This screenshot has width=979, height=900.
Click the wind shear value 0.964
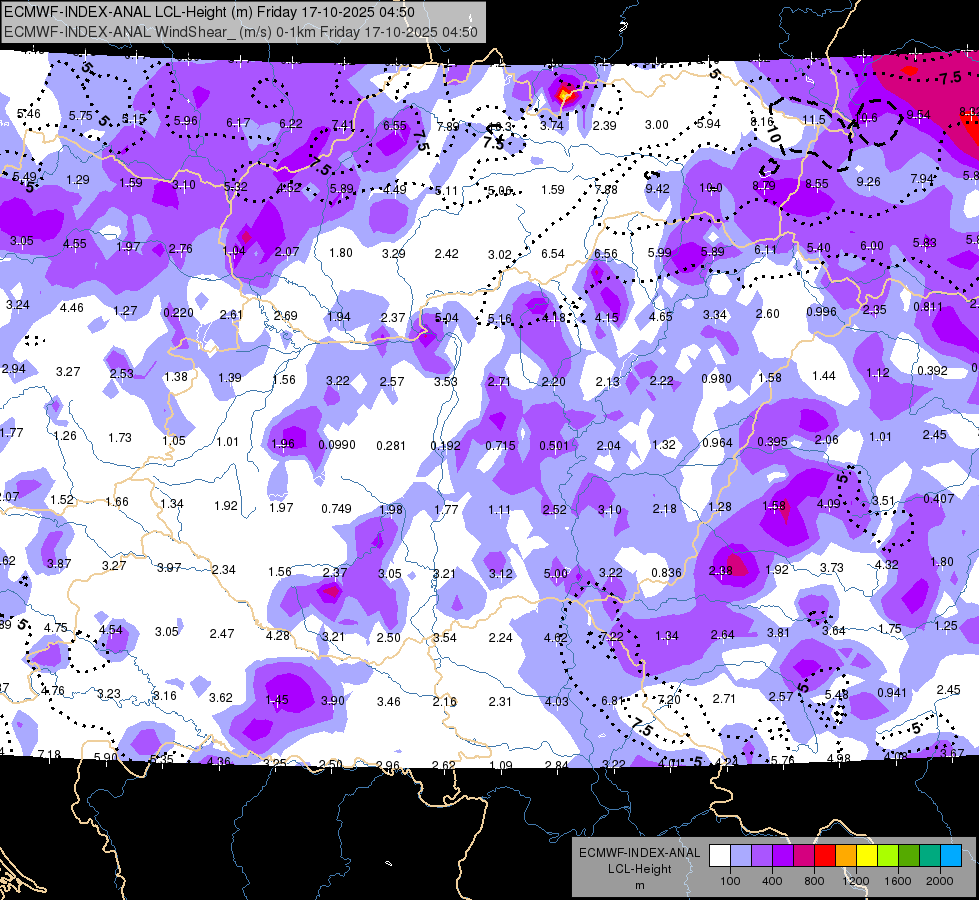(717, 442)
